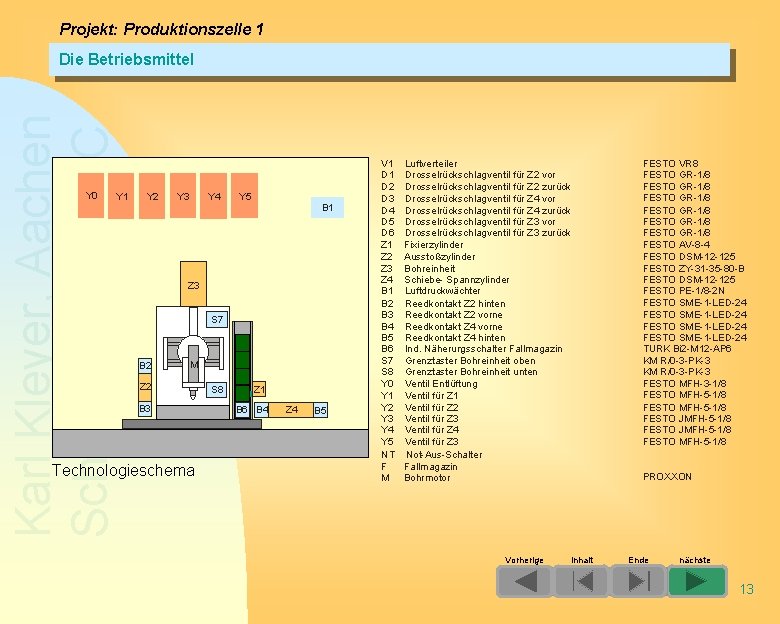Screen dimensions: 780x624
Task: Click the S7 limit switch box
Action: coord(217,319)
